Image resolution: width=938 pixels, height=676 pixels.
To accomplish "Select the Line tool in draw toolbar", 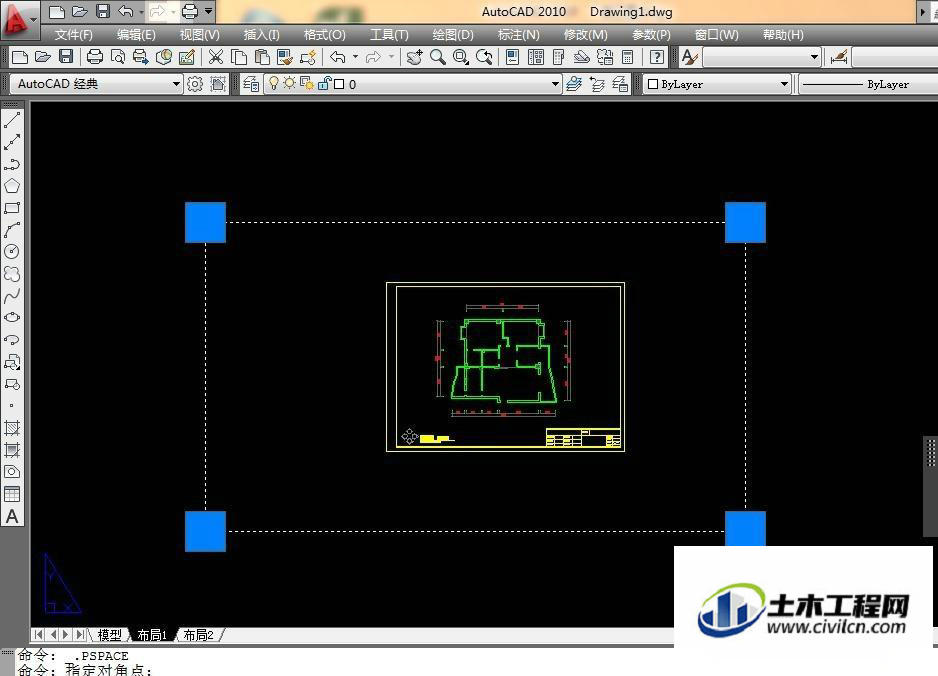I will tap(12, 120).
